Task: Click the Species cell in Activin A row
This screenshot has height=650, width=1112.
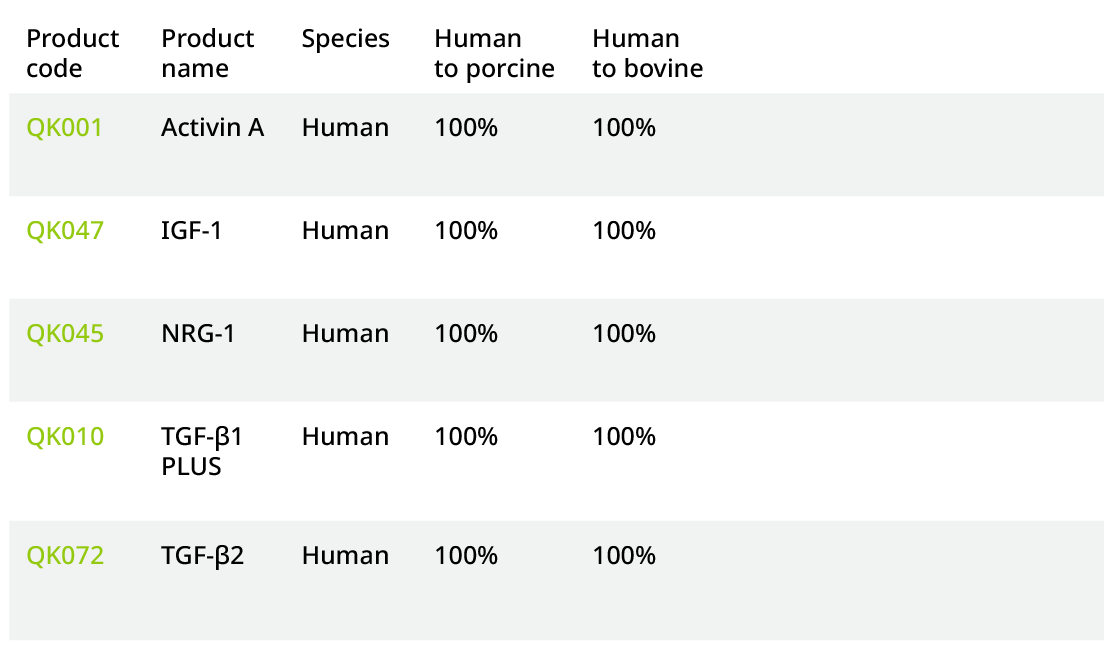Action: tap(345, 128)
